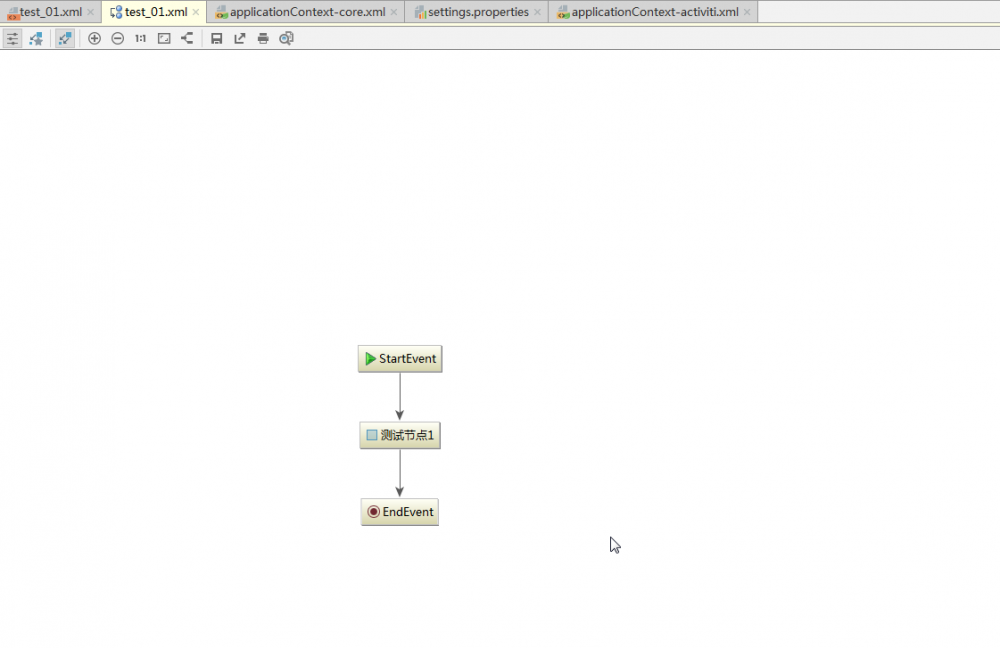
Task: Select arrow from StartEvent to 测试节点1
Action: coord(400,397)
